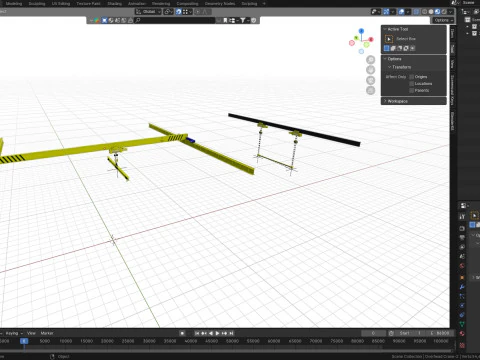
Task: Open the Texture Paint workspace tab
Action: (x=88, y=3)
